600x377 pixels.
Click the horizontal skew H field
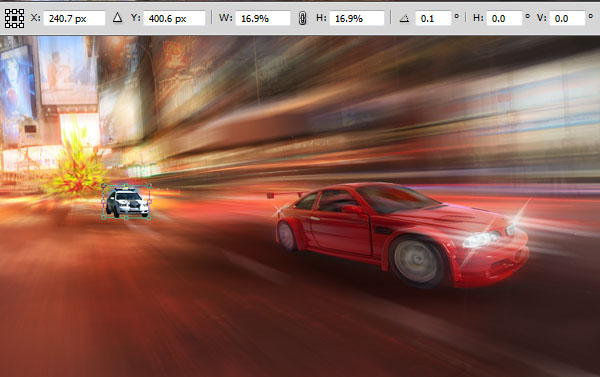[504, 18]
